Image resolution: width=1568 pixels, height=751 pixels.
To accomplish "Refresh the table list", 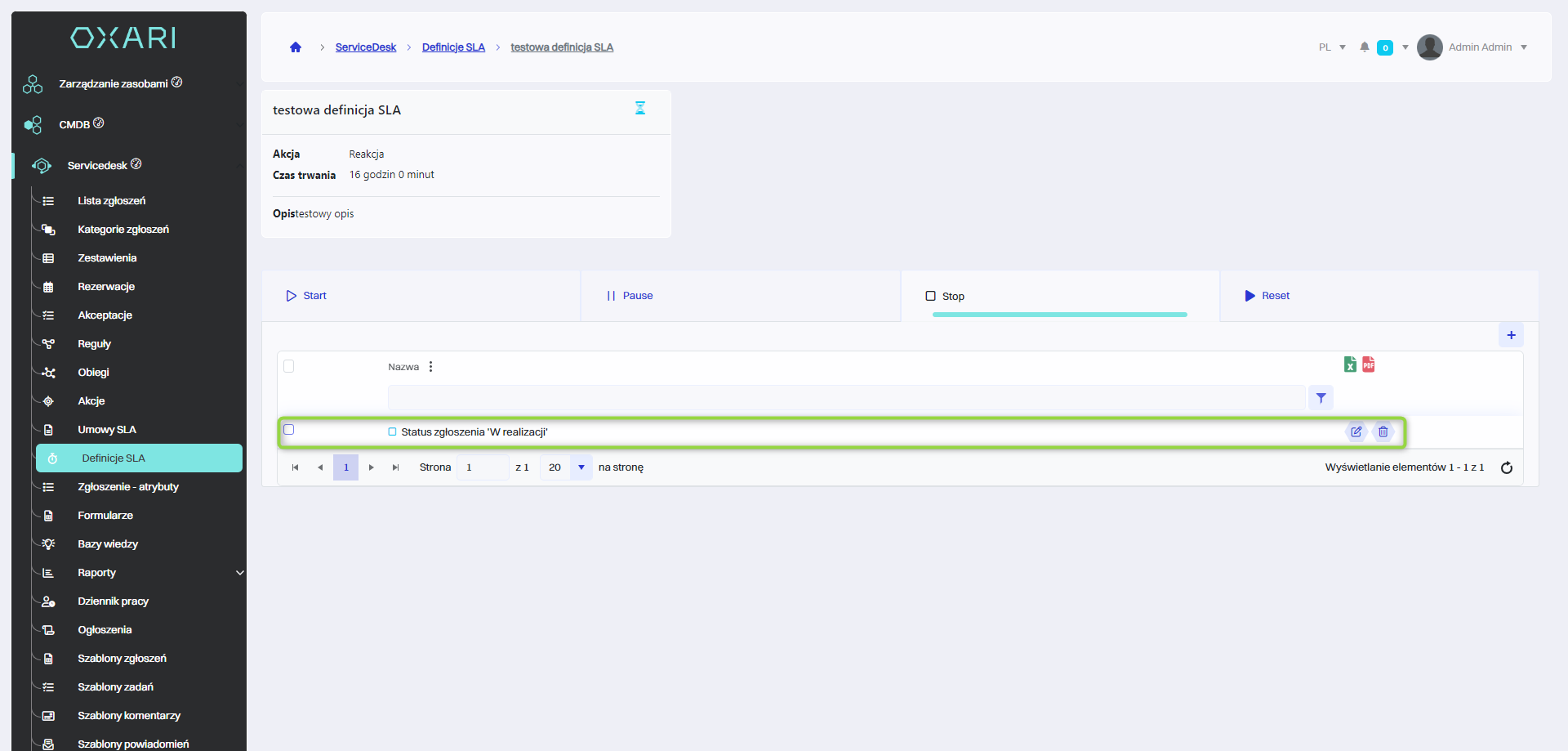I will (1507, 467).
